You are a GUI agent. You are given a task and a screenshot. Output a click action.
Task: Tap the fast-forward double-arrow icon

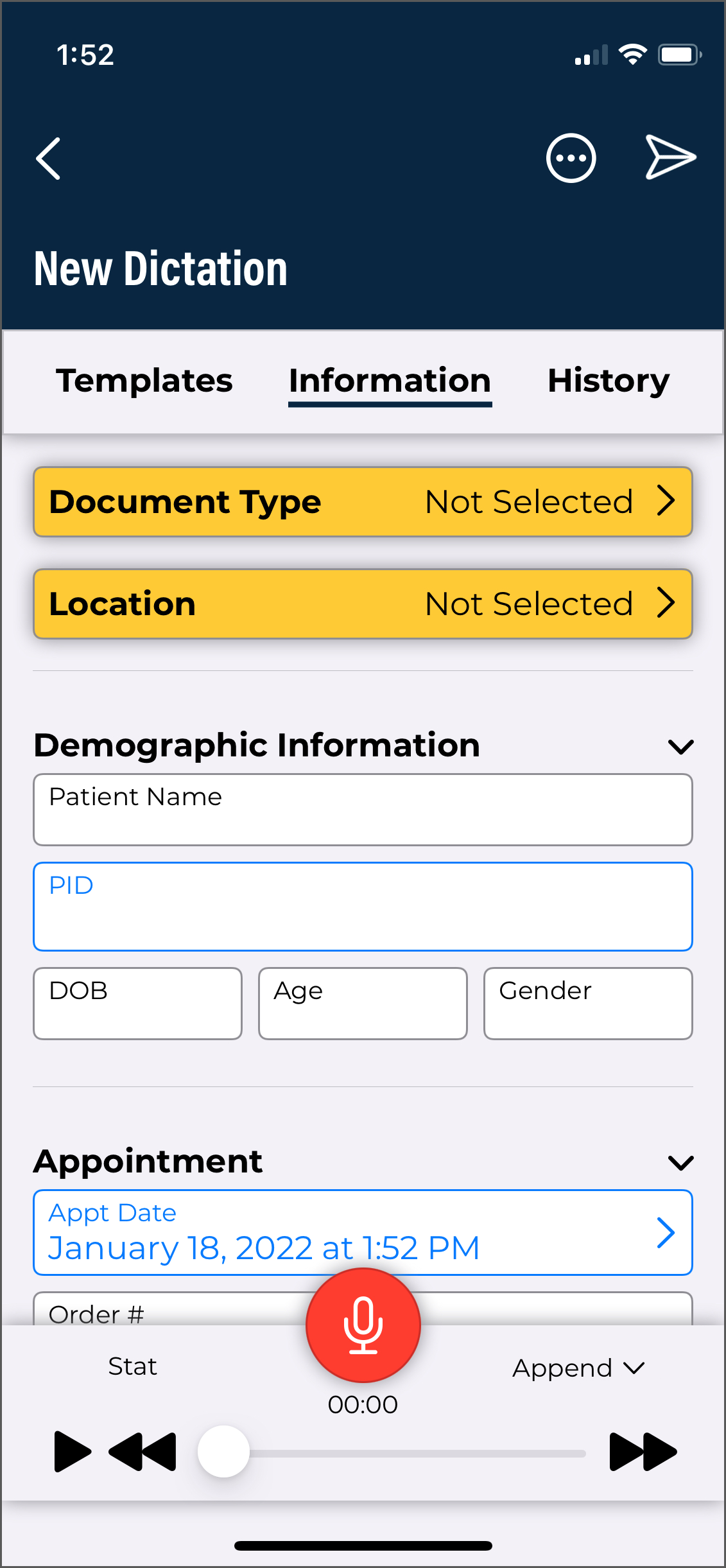coord(643,1451)
